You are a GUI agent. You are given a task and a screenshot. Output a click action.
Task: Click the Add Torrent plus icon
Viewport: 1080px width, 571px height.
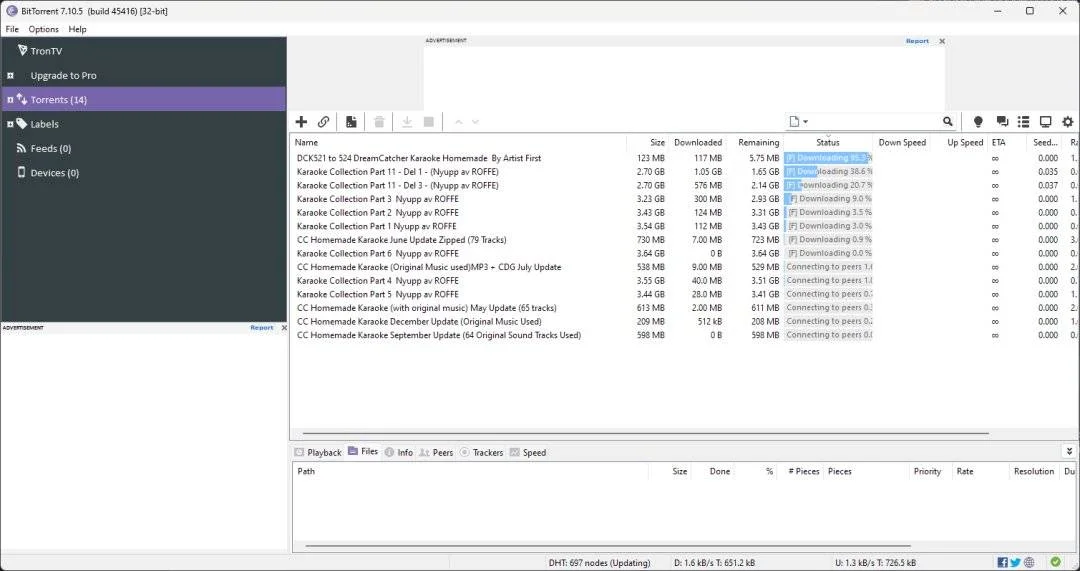301,122
